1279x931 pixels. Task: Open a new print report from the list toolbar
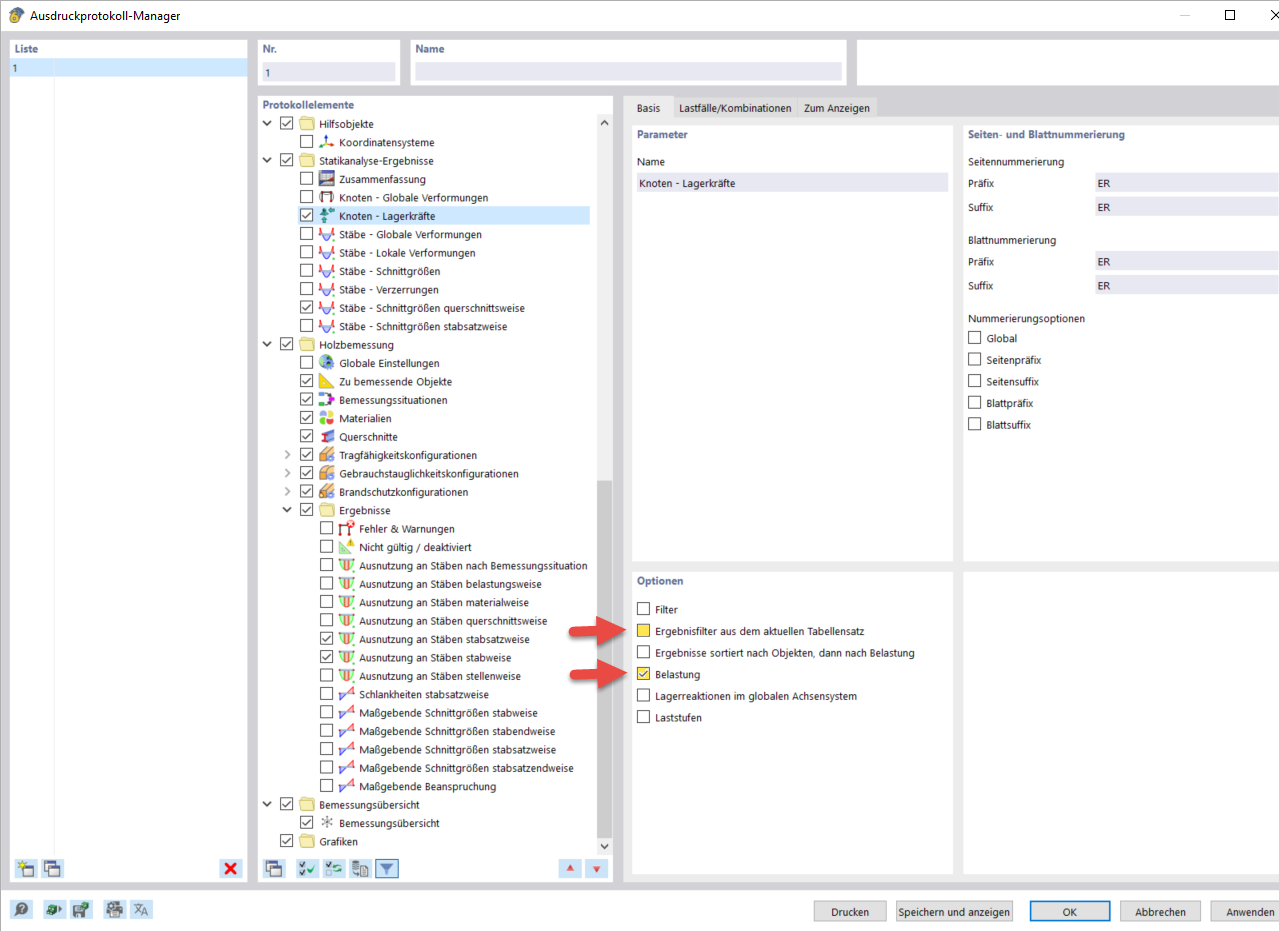[22, 869]
